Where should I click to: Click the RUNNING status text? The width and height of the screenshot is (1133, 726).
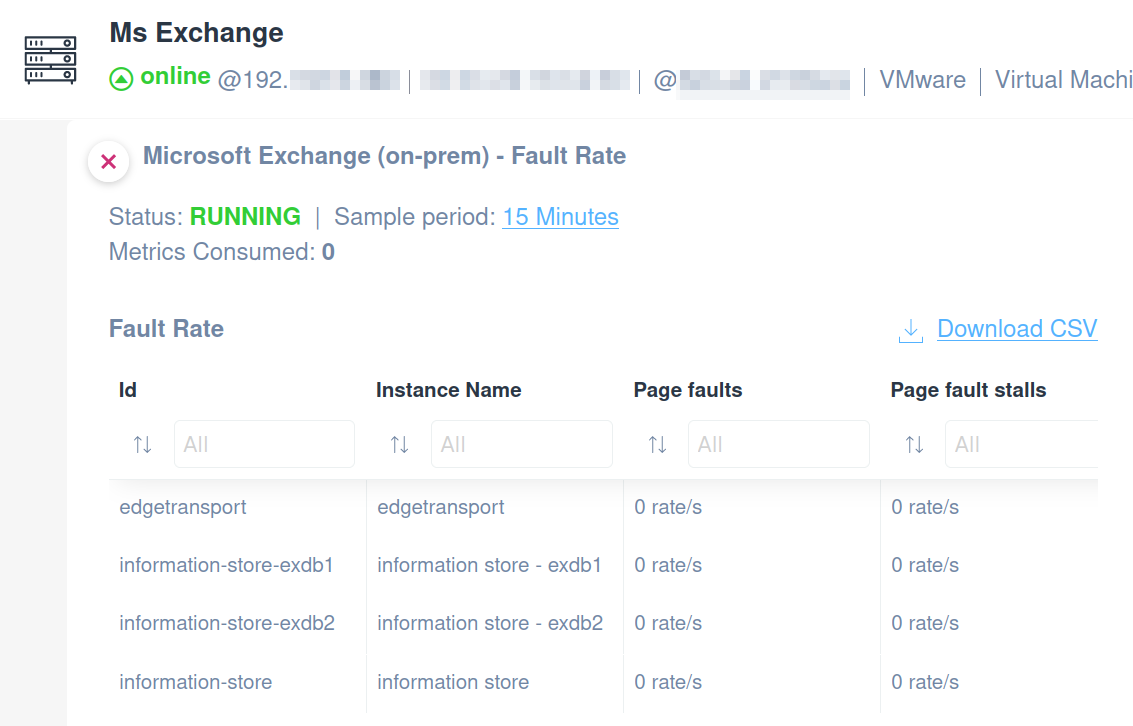click(245, 217)
